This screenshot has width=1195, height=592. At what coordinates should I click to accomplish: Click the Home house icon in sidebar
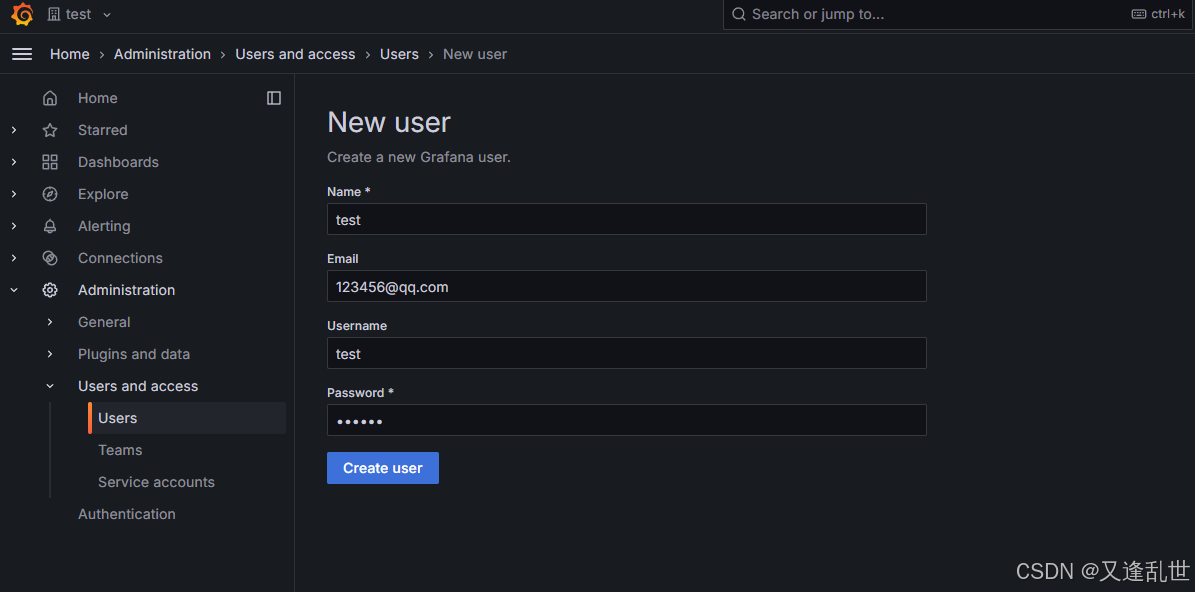pos(50,98)
